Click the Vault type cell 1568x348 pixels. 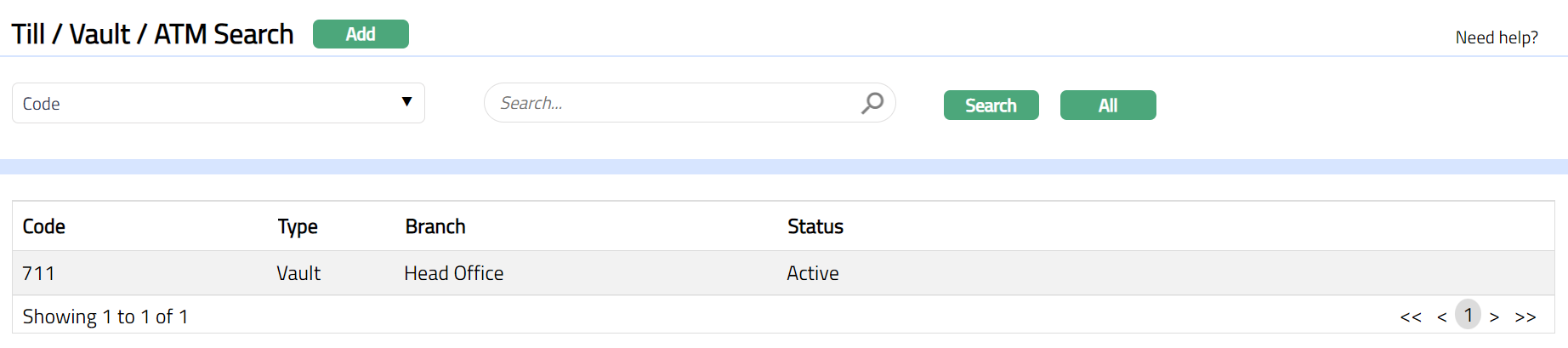(x=298, y=273)
